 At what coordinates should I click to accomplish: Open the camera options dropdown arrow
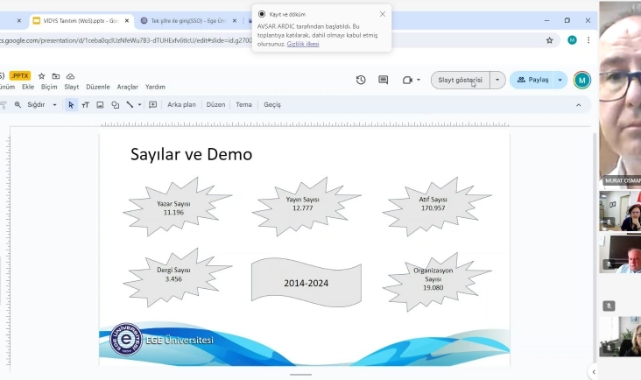pos(418,80)
